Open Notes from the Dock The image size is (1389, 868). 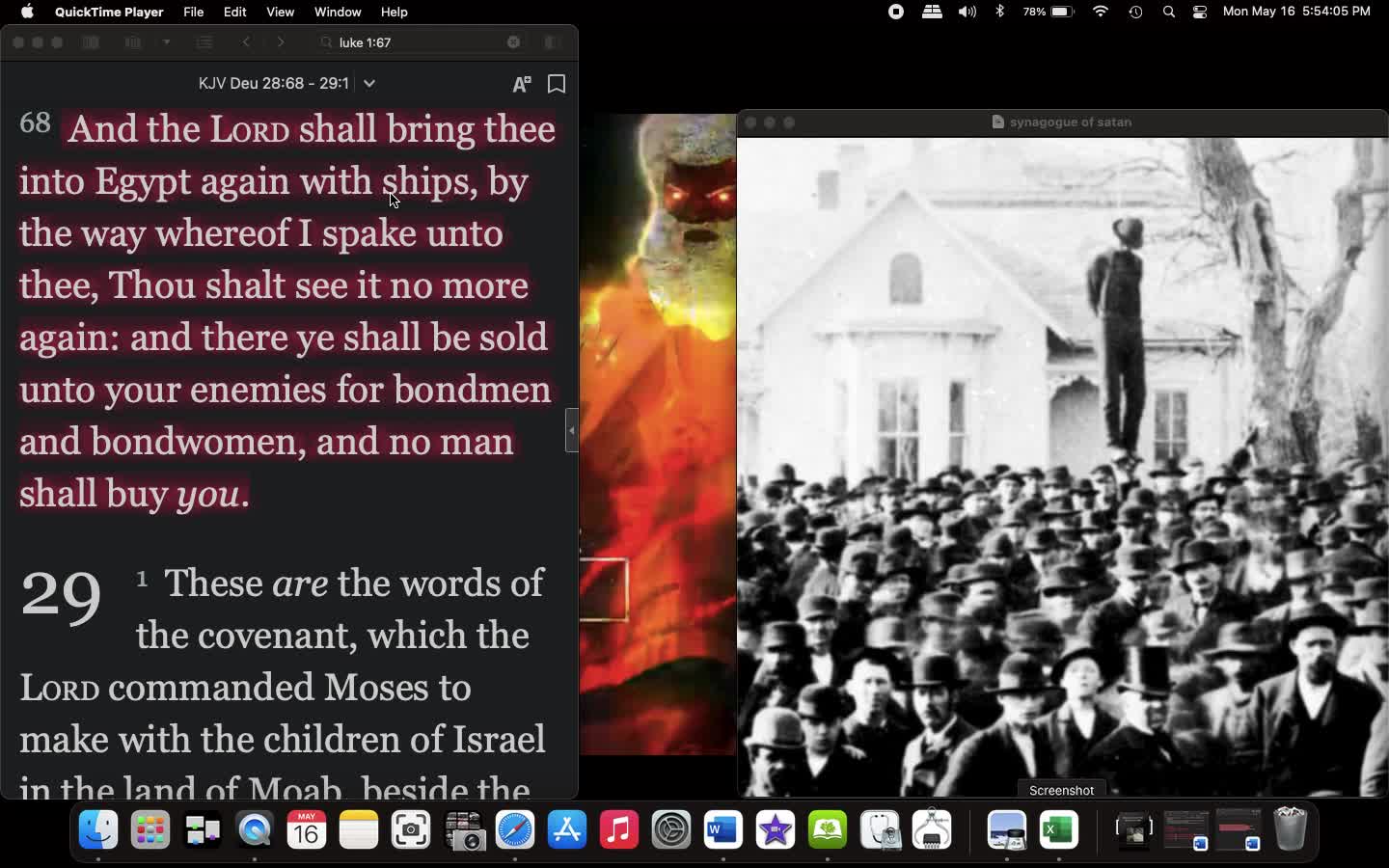click(x=359, y=829)
